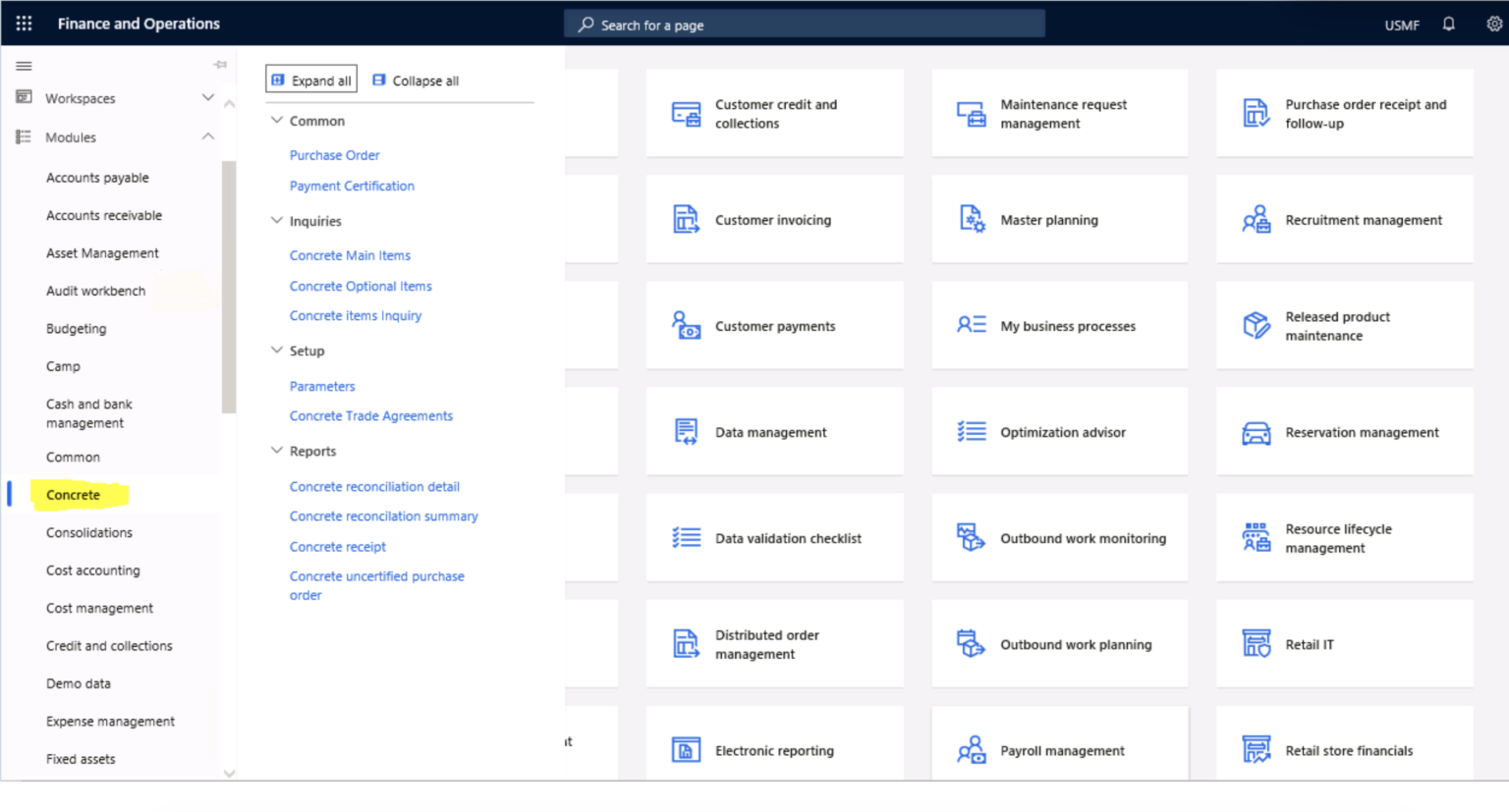Collapse the Reports section chevron
This screenshot has width=1509, height=812.
[277, 450]
